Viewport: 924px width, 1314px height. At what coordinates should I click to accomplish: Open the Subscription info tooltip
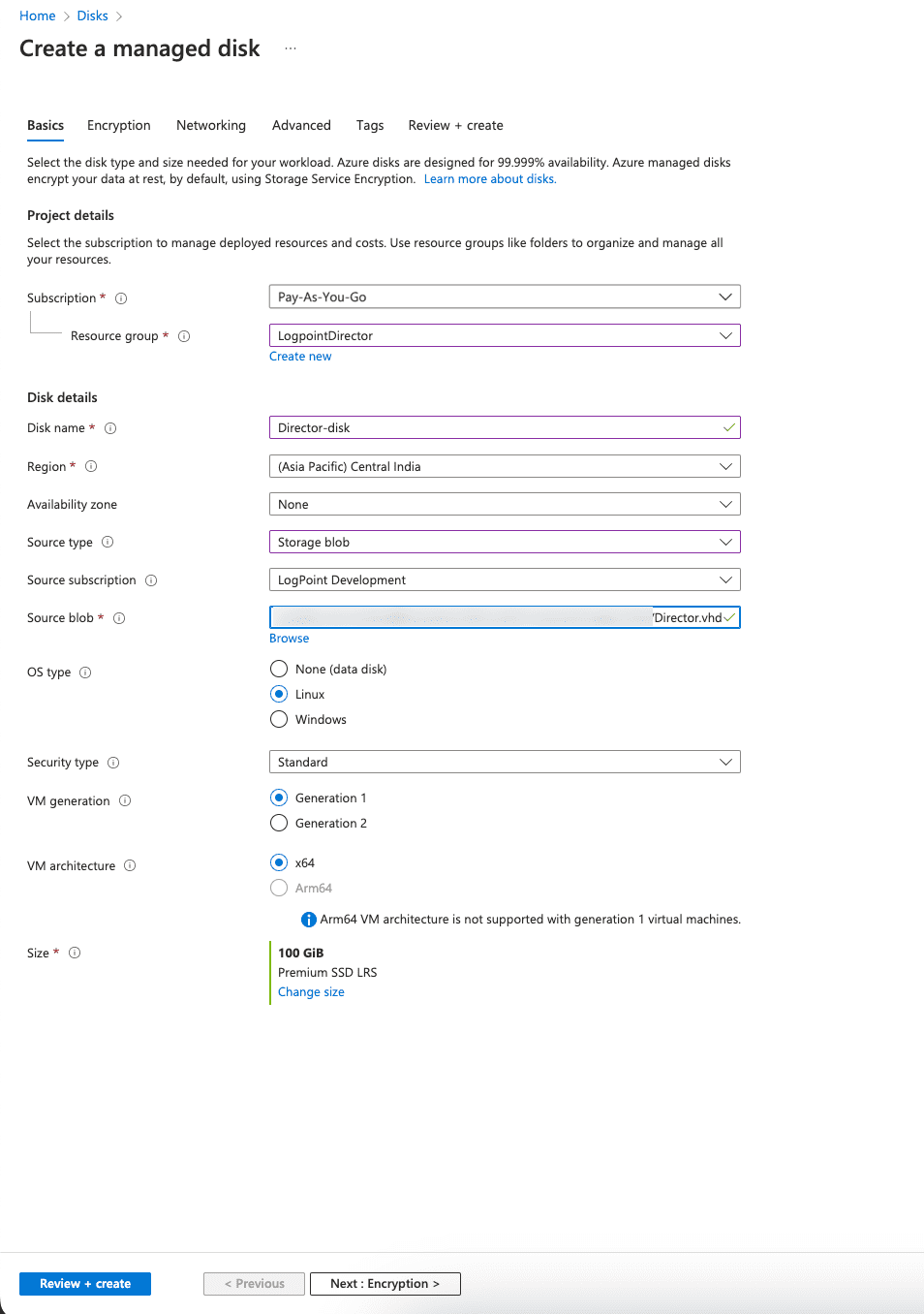pos(121,298)
